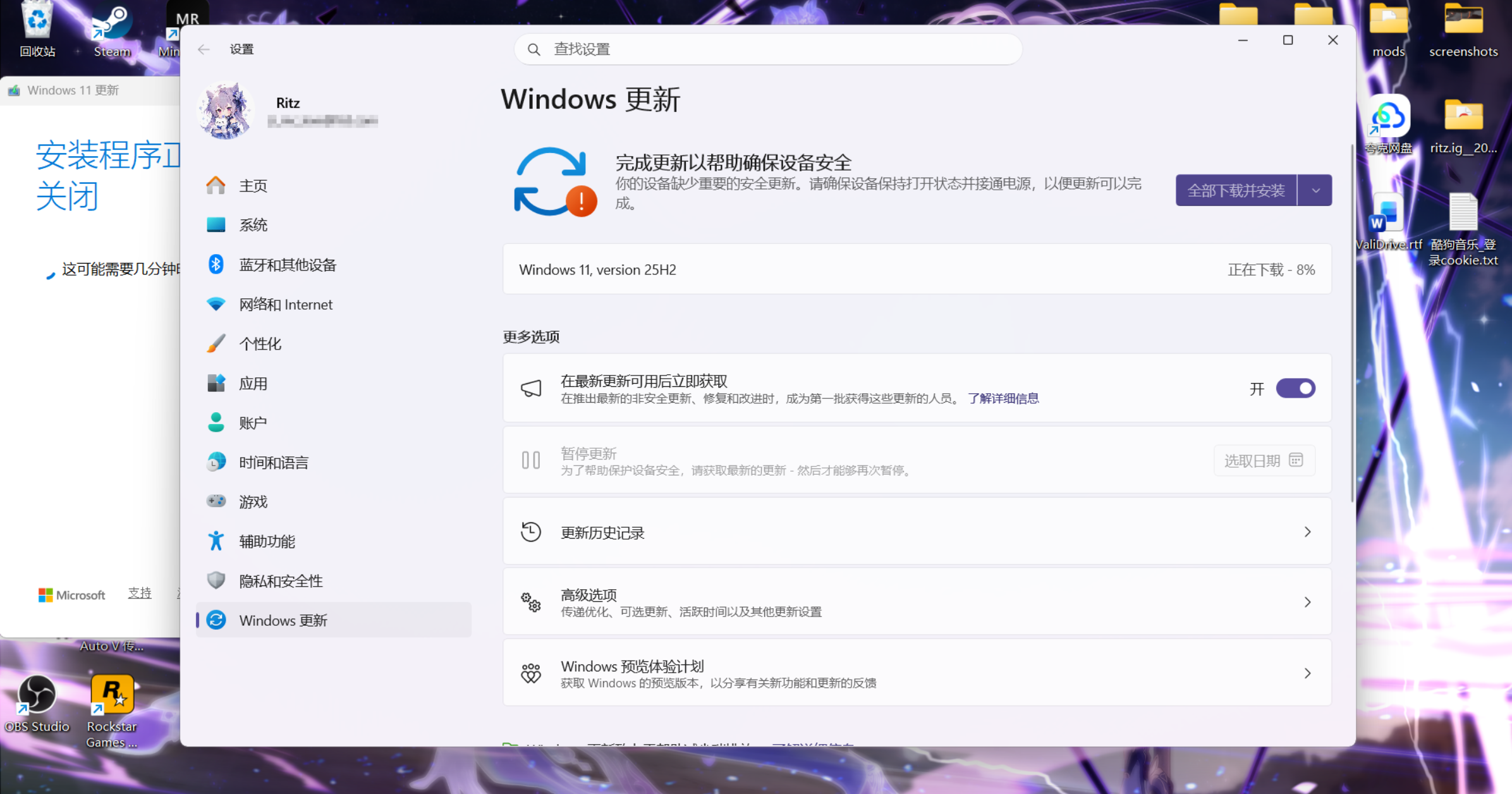Open 酷狗音乐_登录cookie.txt file
Viewport: 1512px width, 794px height.
[1463, 229]
